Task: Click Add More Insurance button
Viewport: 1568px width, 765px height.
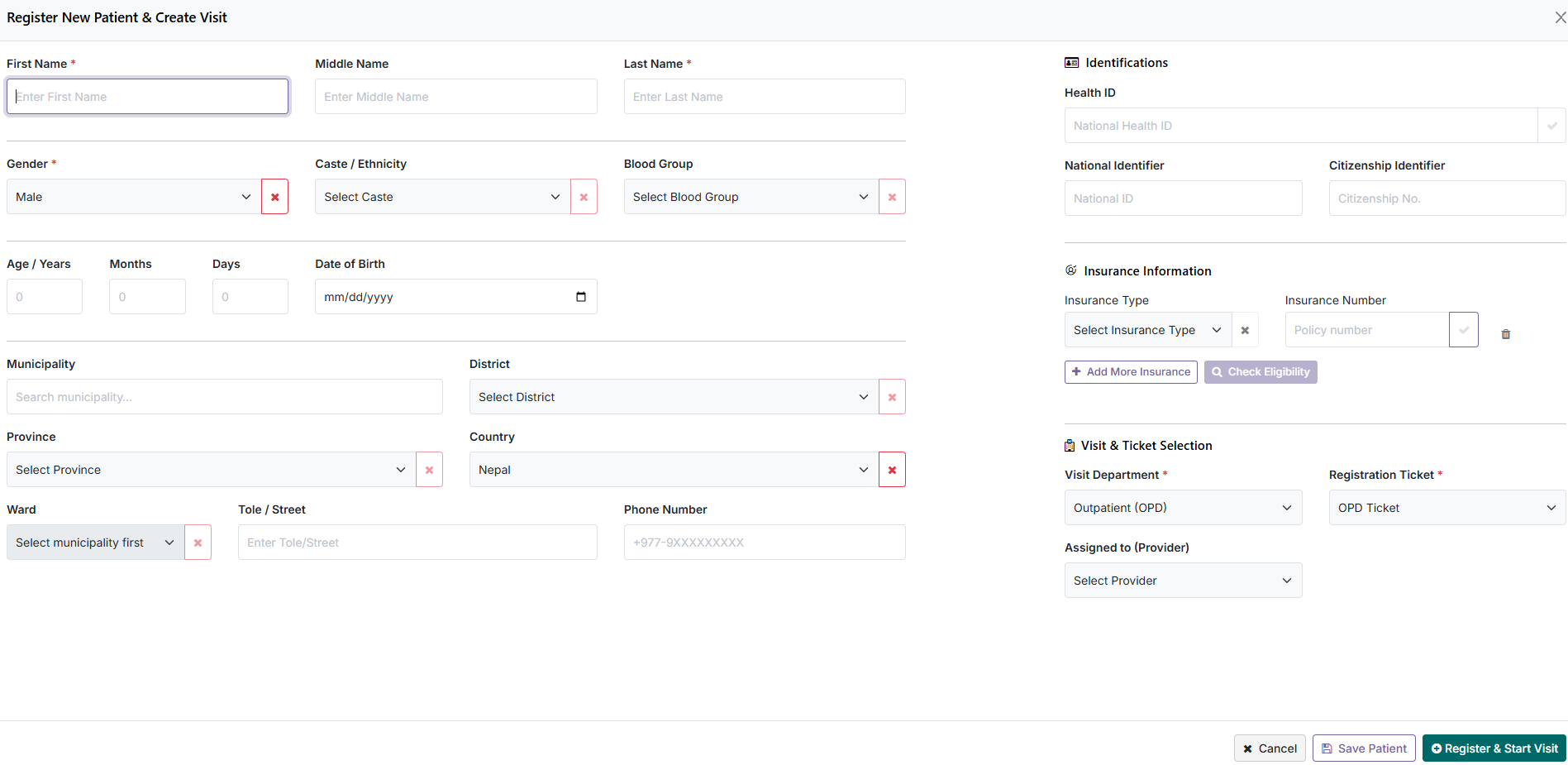Action: coord(1131,372)
